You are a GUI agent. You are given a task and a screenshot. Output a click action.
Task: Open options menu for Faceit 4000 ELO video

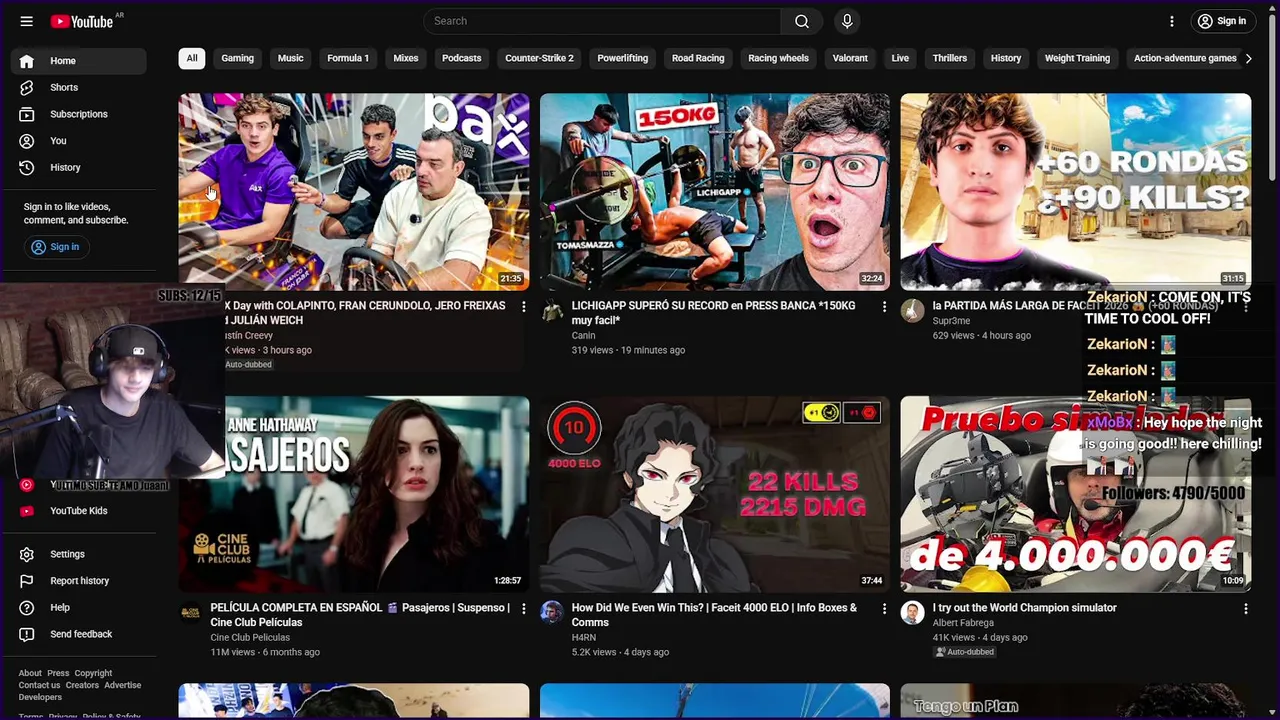pos(884,609)
